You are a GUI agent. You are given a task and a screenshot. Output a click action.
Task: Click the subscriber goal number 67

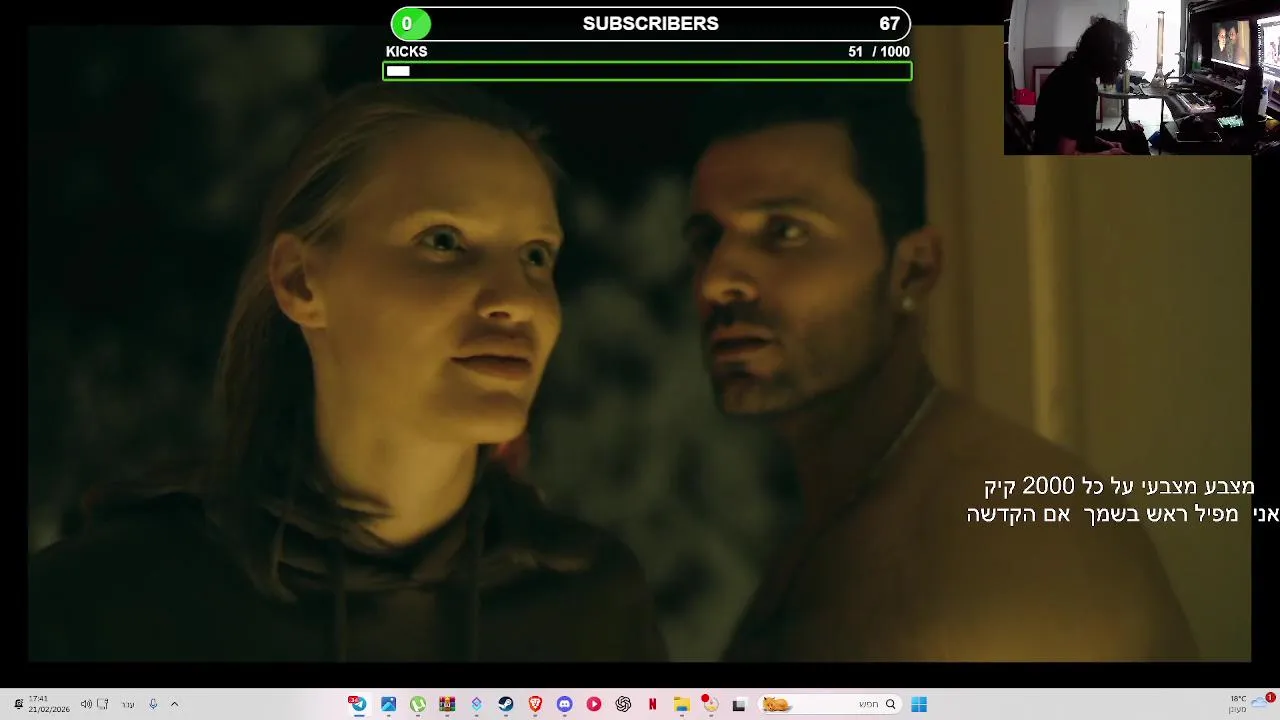[890, 23]
